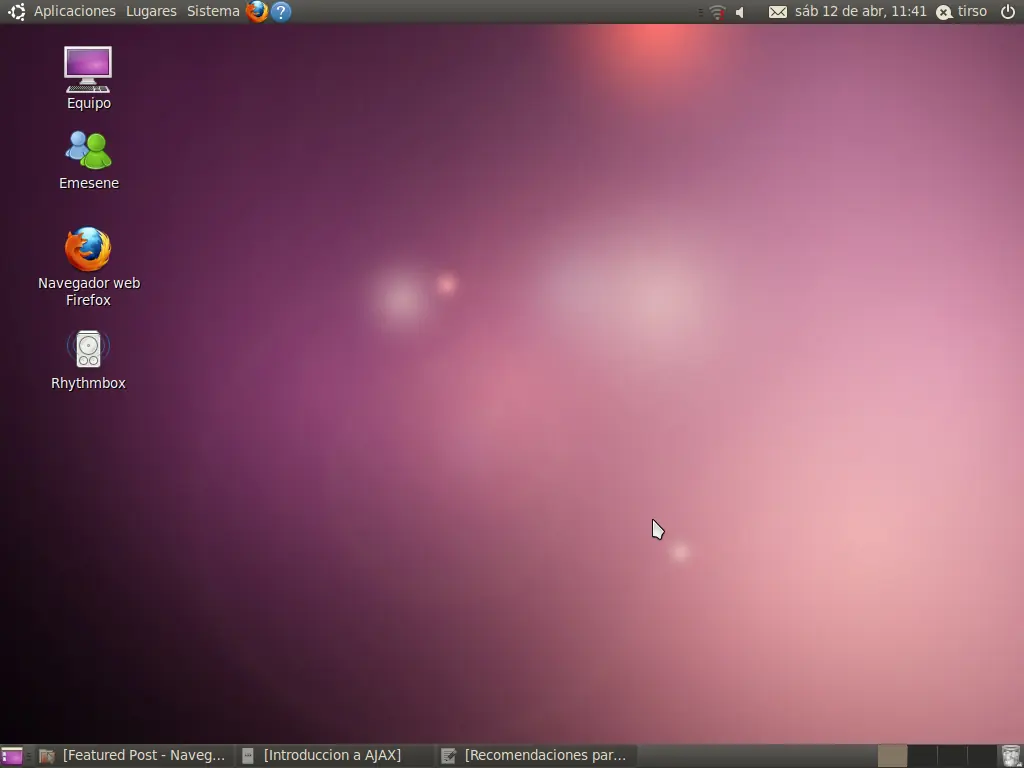Click the show desktop button in bottom panel
Screen dimensions: 1024x768
pyautogui.click(x=12, y=756)
